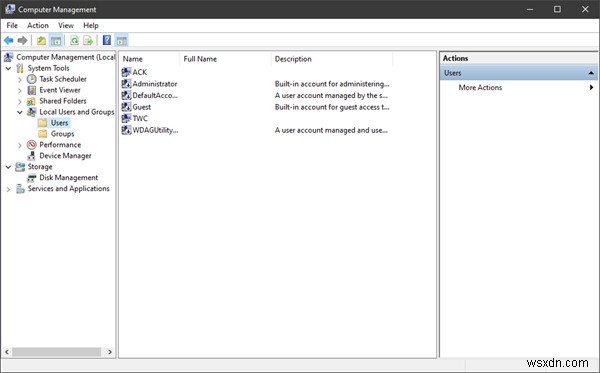Image resolution: width=600 pixels, height=373 pixels.
Task: Select the DefaultAcco... user row
Action: coord(155,95)
